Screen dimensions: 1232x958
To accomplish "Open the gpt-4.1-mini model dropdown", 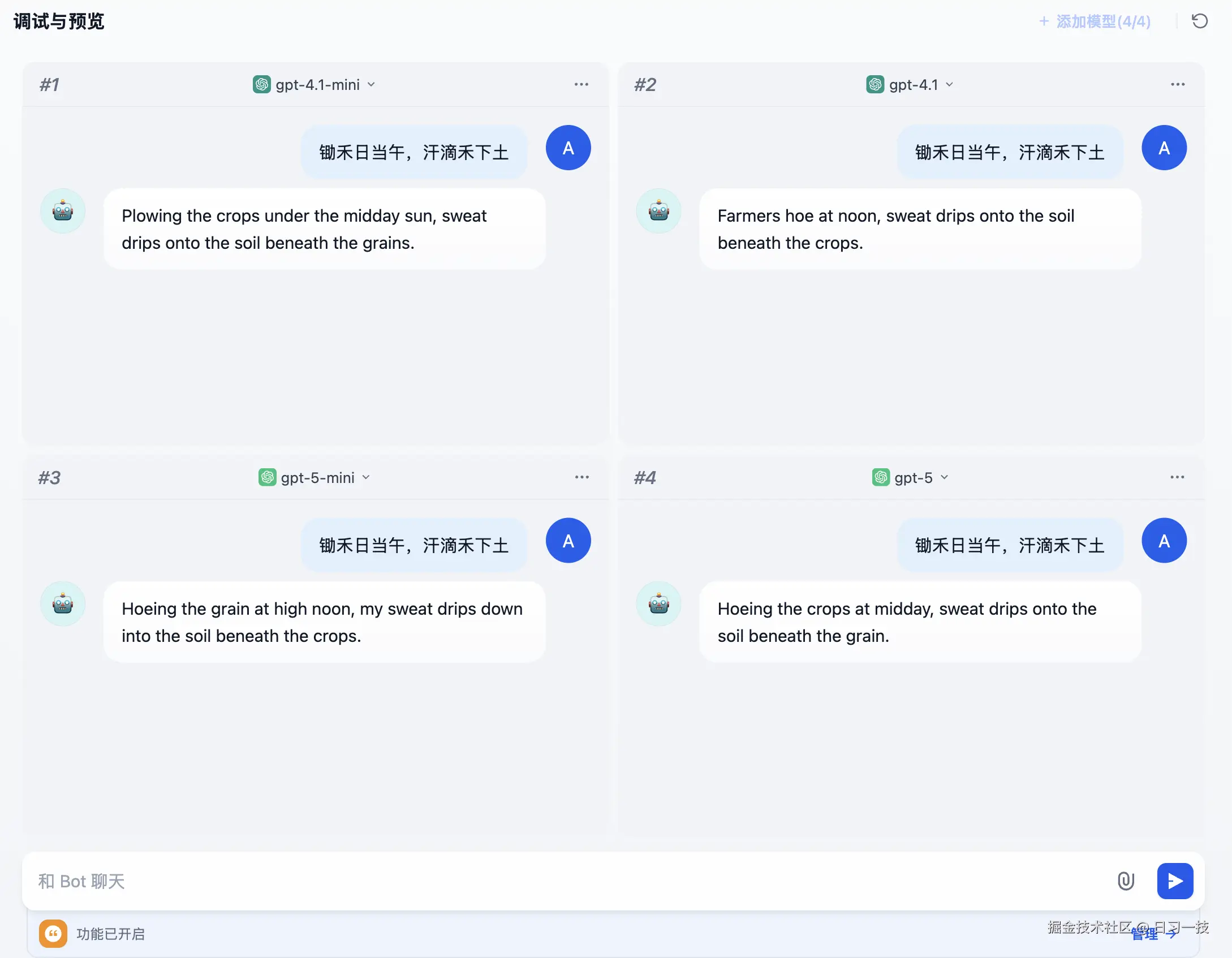I will pyautogui.click(x=372, y=84).
